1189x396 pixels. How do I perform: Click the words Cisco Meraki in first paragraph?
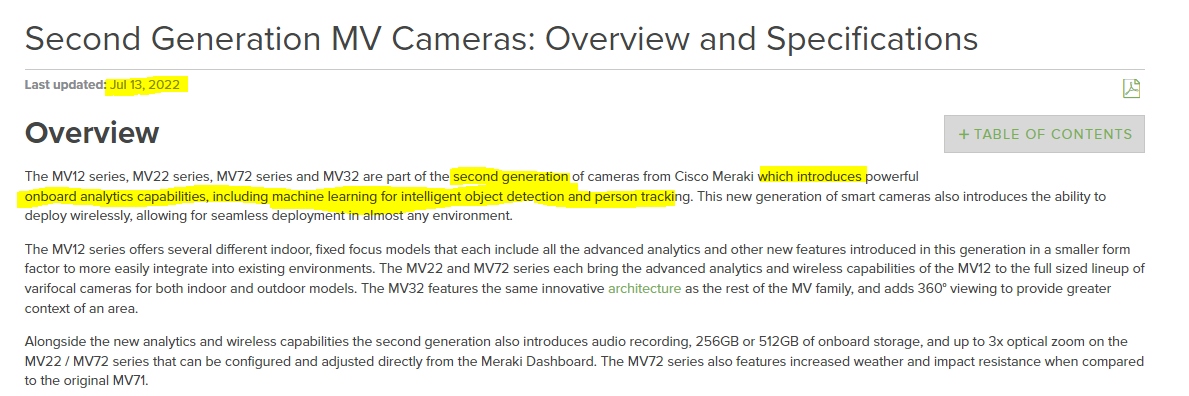[714, 177]
